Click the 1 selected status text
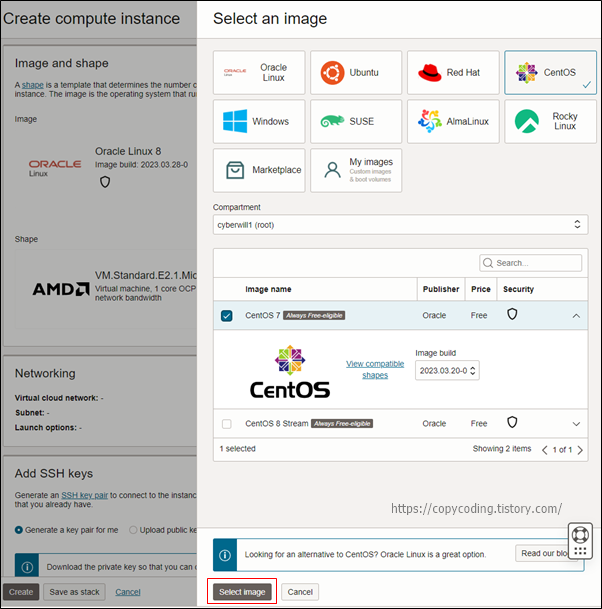 (238, 449)
